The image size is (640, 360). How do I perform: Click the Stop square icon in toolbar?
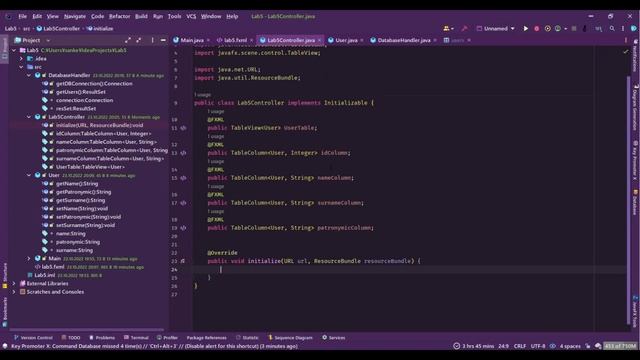[x=574, y=29]
